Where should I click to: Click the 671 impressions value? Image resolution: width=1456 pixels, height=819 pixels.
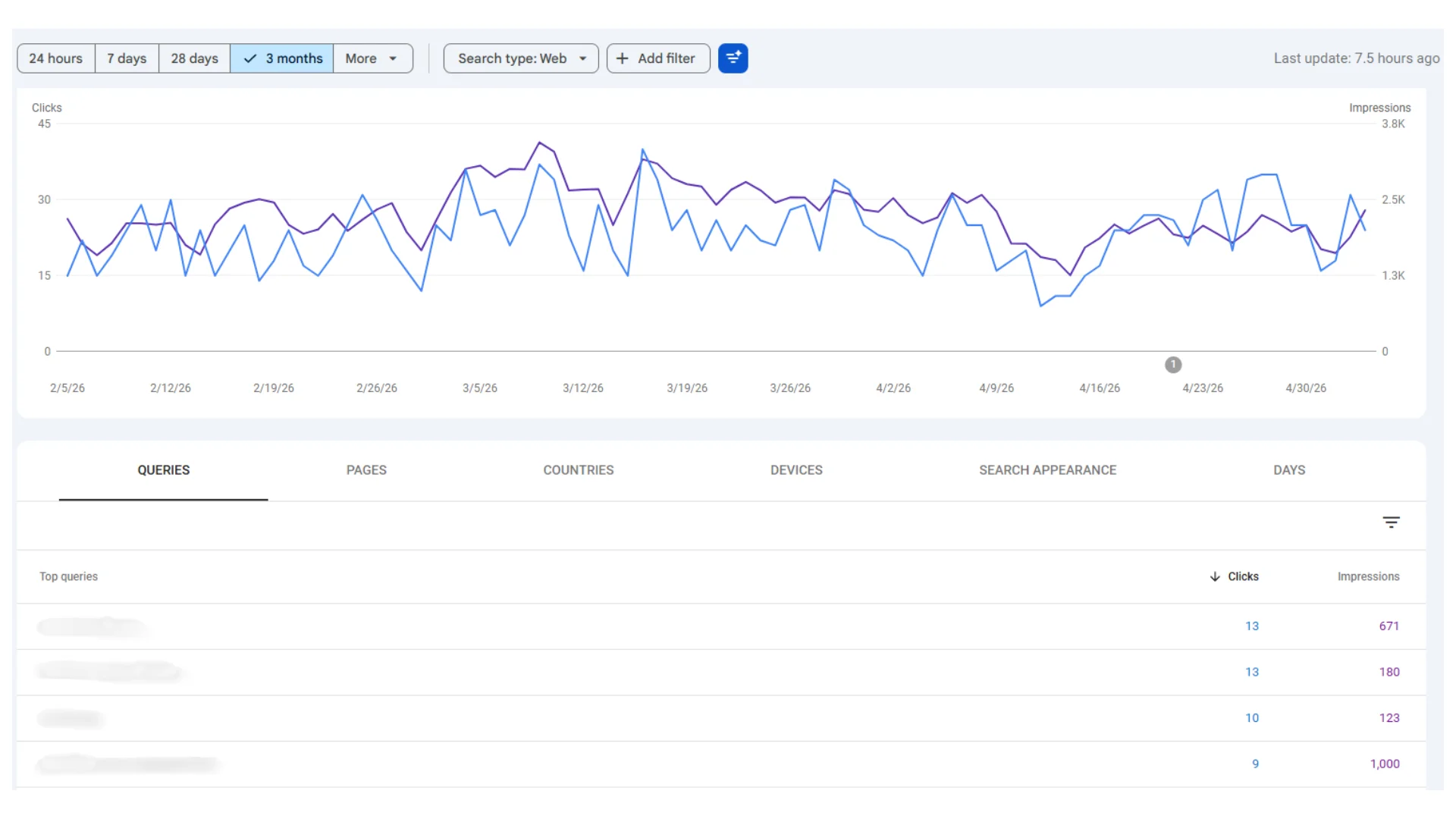[x=1389, y=626]
